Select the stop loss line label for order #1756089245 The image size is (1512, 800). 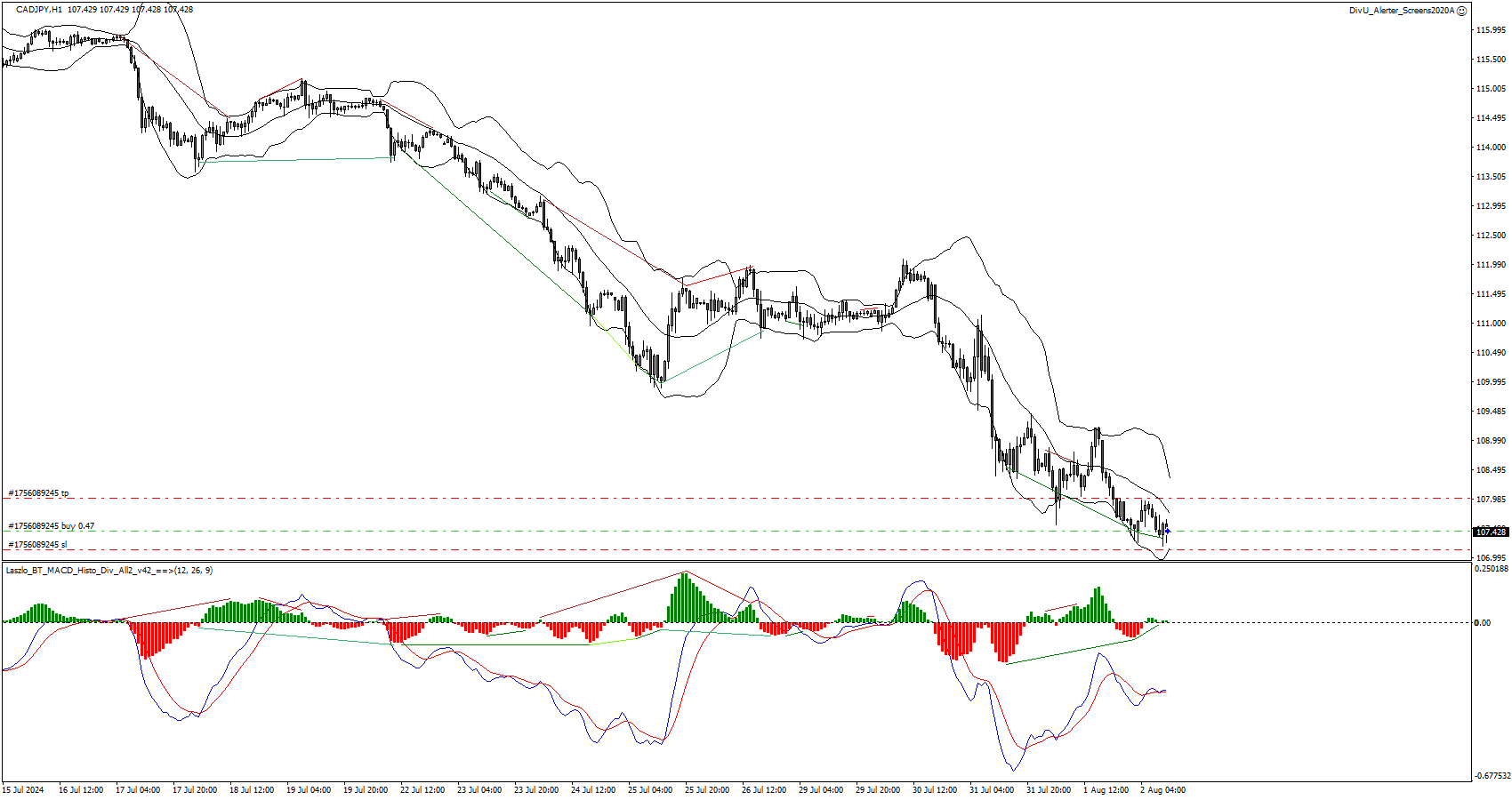(37, 544)
